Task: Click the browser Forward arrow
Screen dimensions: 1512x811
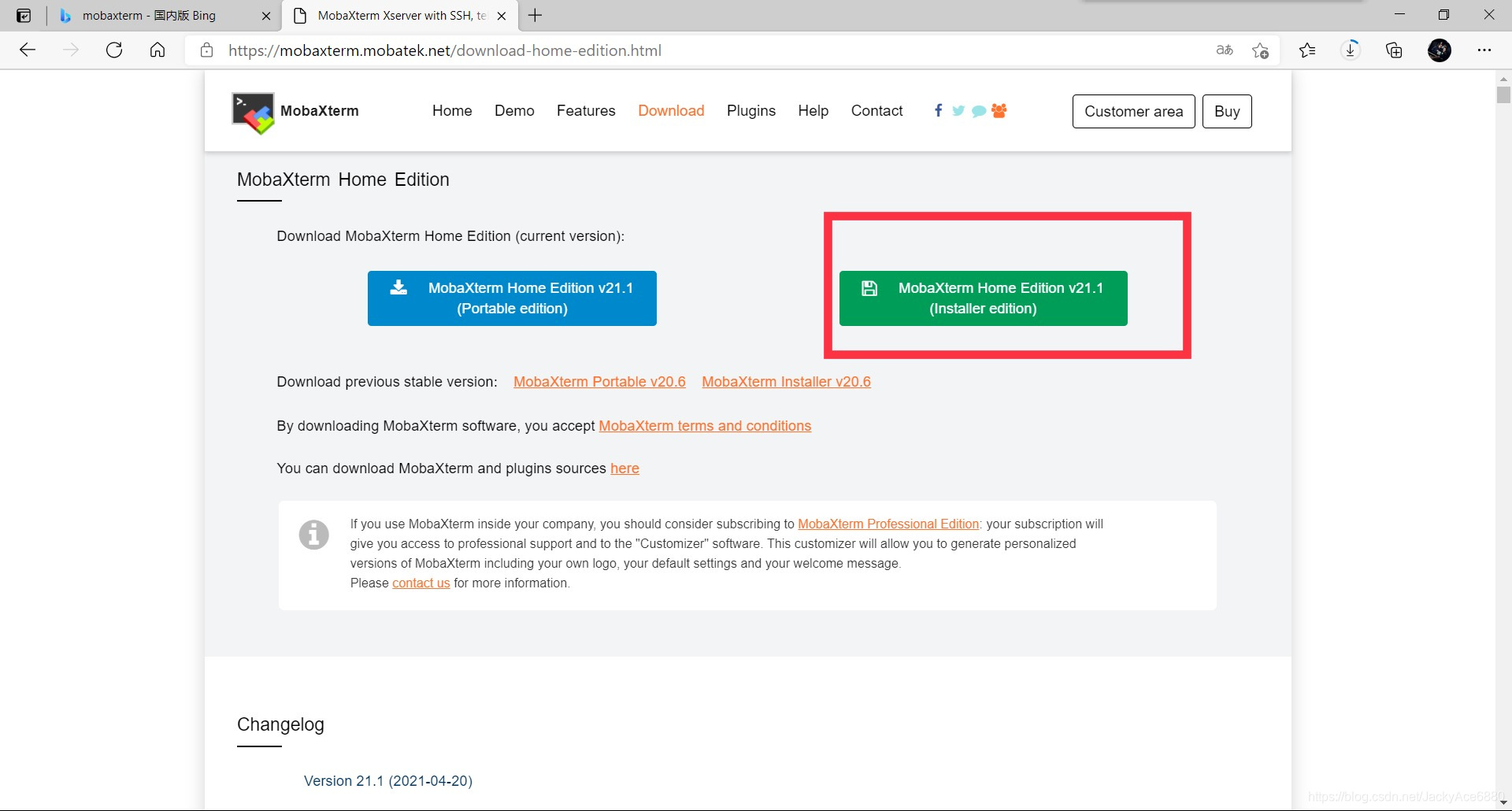Action: (71, 50)
